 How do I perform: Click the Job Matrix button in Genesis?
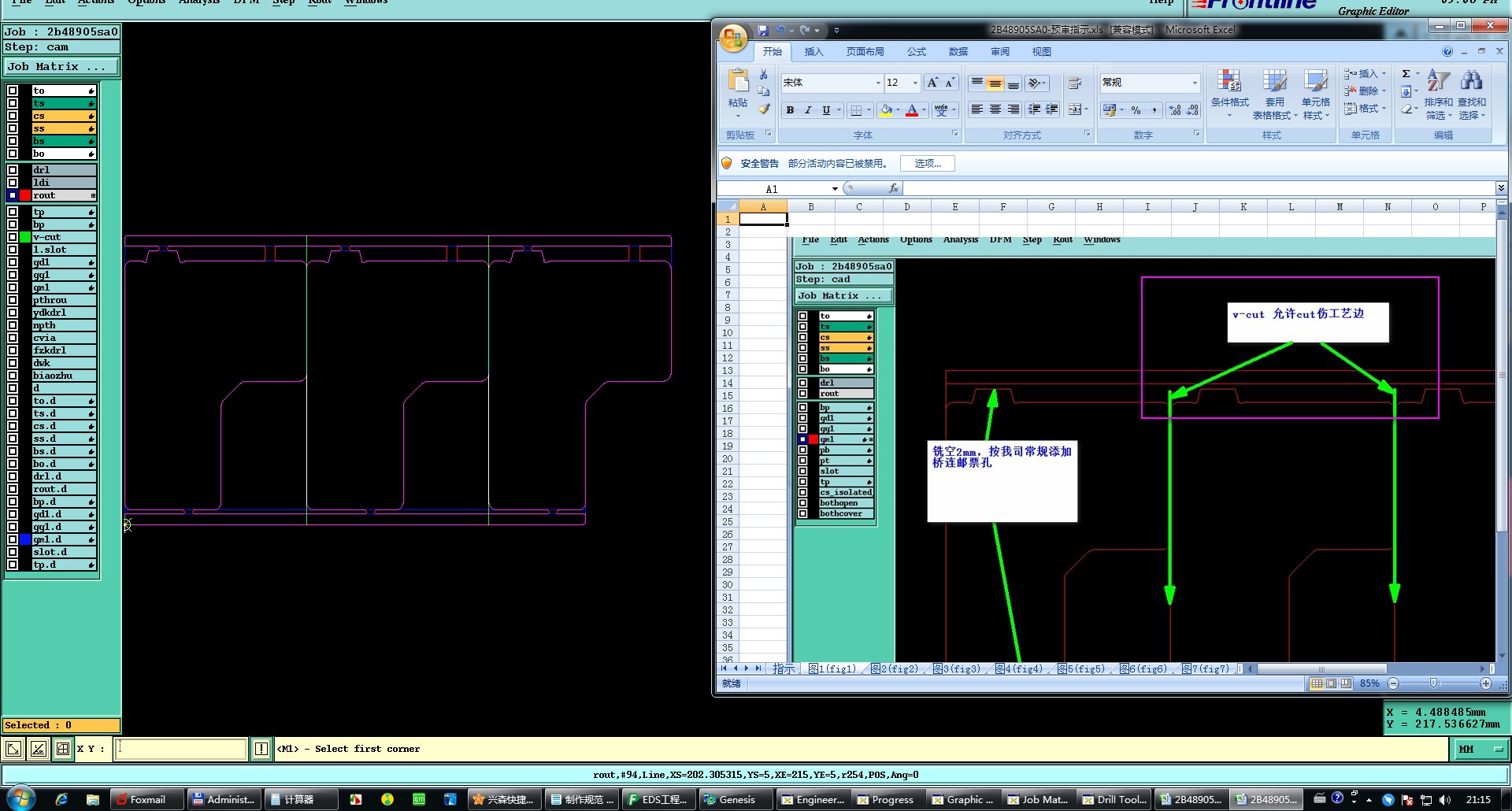(x=61, y=67)
